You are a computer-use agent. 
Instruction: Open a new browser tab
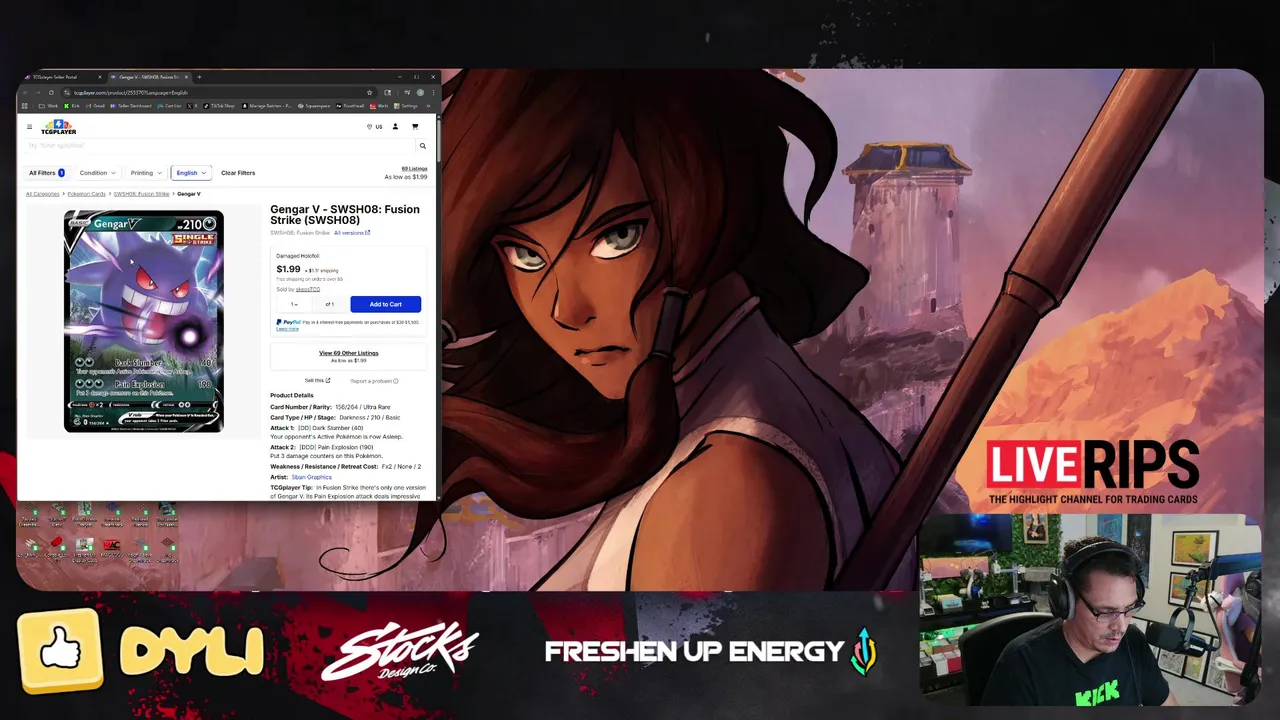tap(199, 77)
